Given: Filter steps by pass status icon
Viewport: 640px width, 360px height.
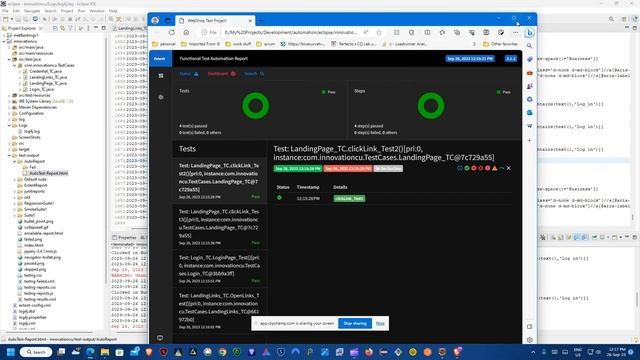Looking at the screenshot, I should click(x=467, y=168).
